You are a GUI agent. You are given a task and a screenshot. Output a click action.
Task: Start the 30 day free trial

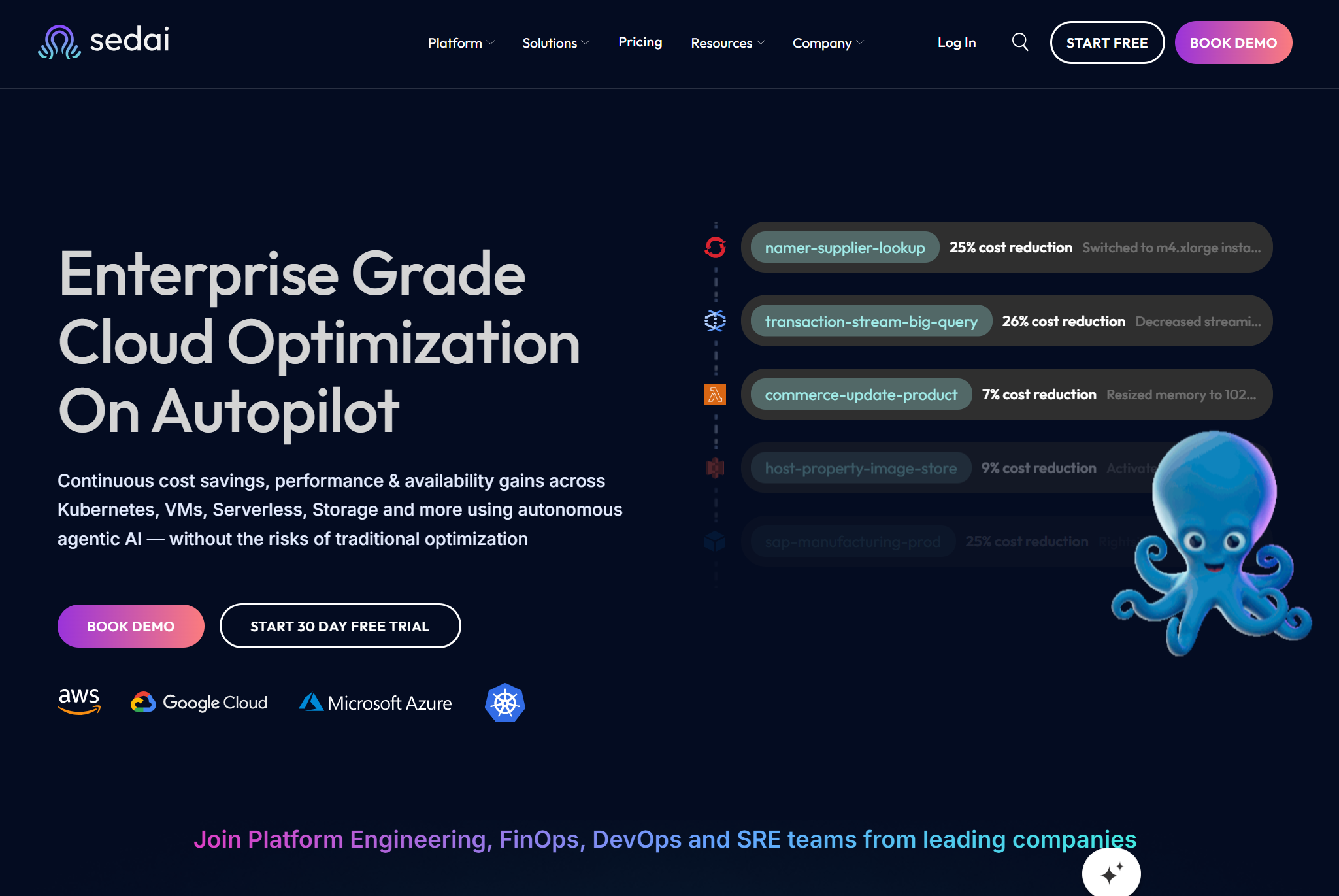point(340,626)
